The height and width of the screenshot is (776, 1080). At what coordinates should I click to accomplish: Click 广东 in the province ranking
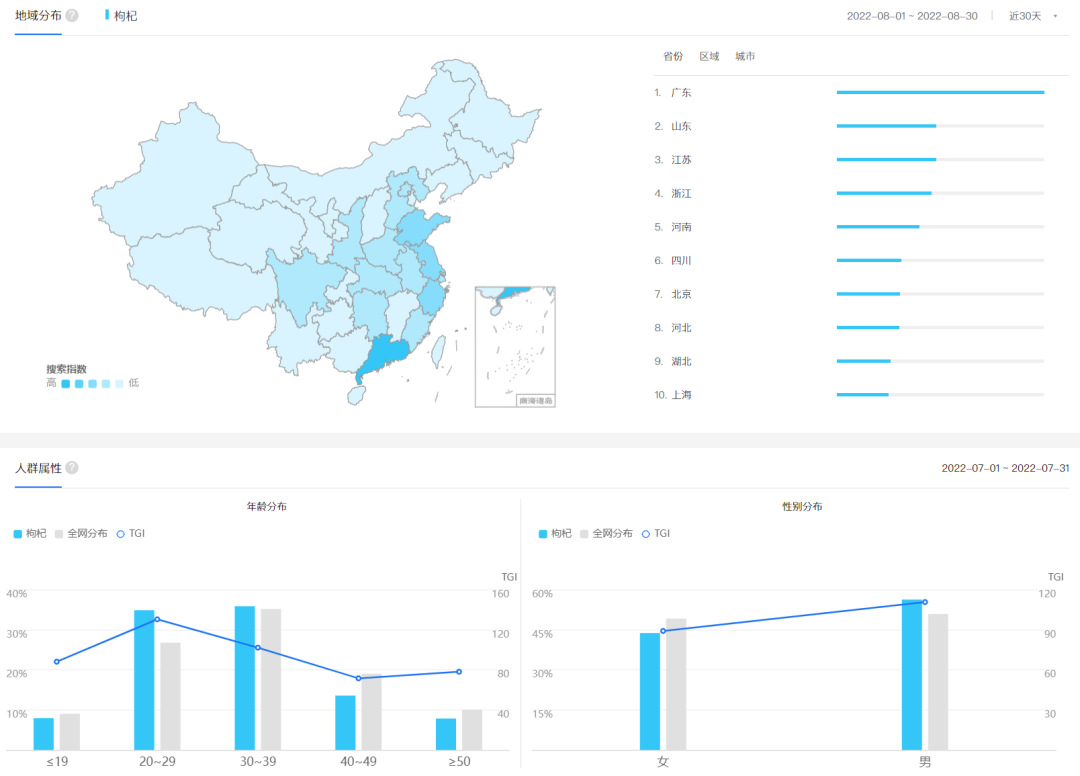pos(681,93)
